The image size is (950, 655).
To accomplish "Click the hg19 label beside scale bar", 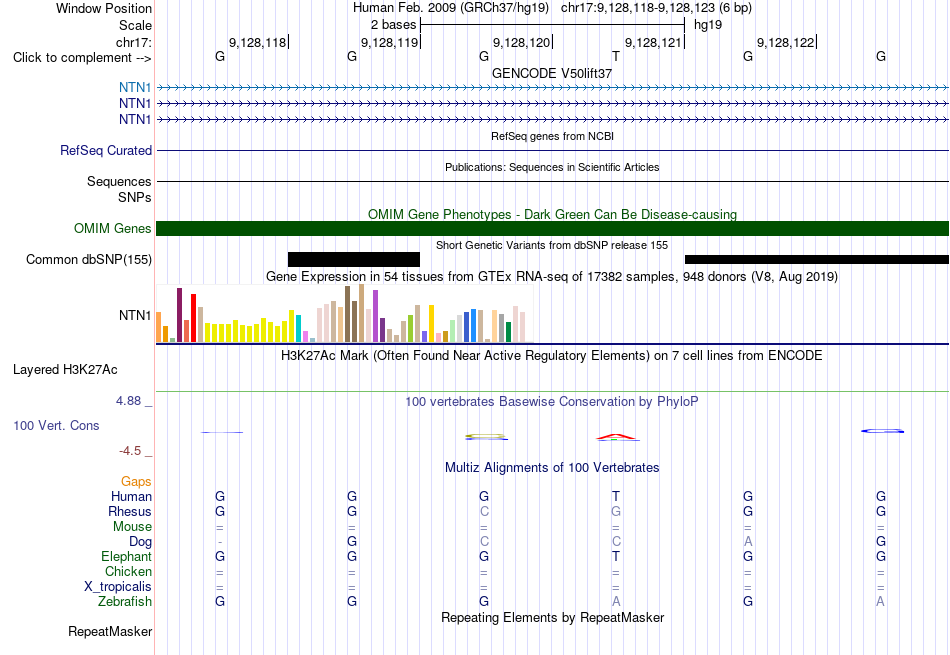I will (708, 25).
